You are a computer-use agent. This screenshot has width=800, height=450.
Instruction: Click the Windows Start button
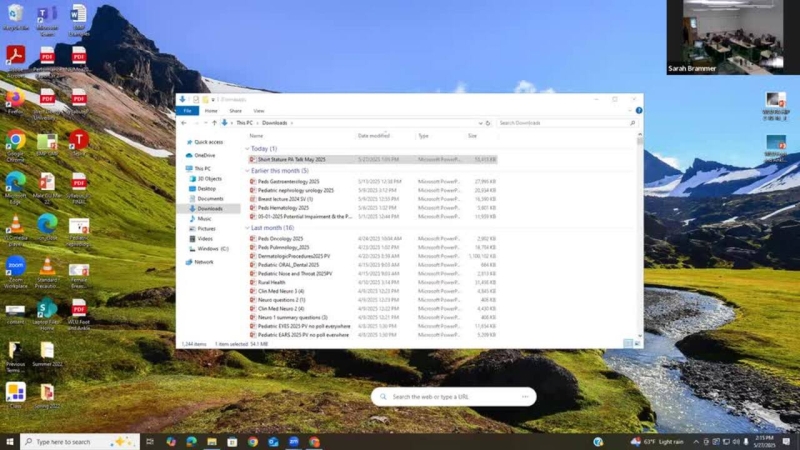pyautogui.click(x=10, y=441)
